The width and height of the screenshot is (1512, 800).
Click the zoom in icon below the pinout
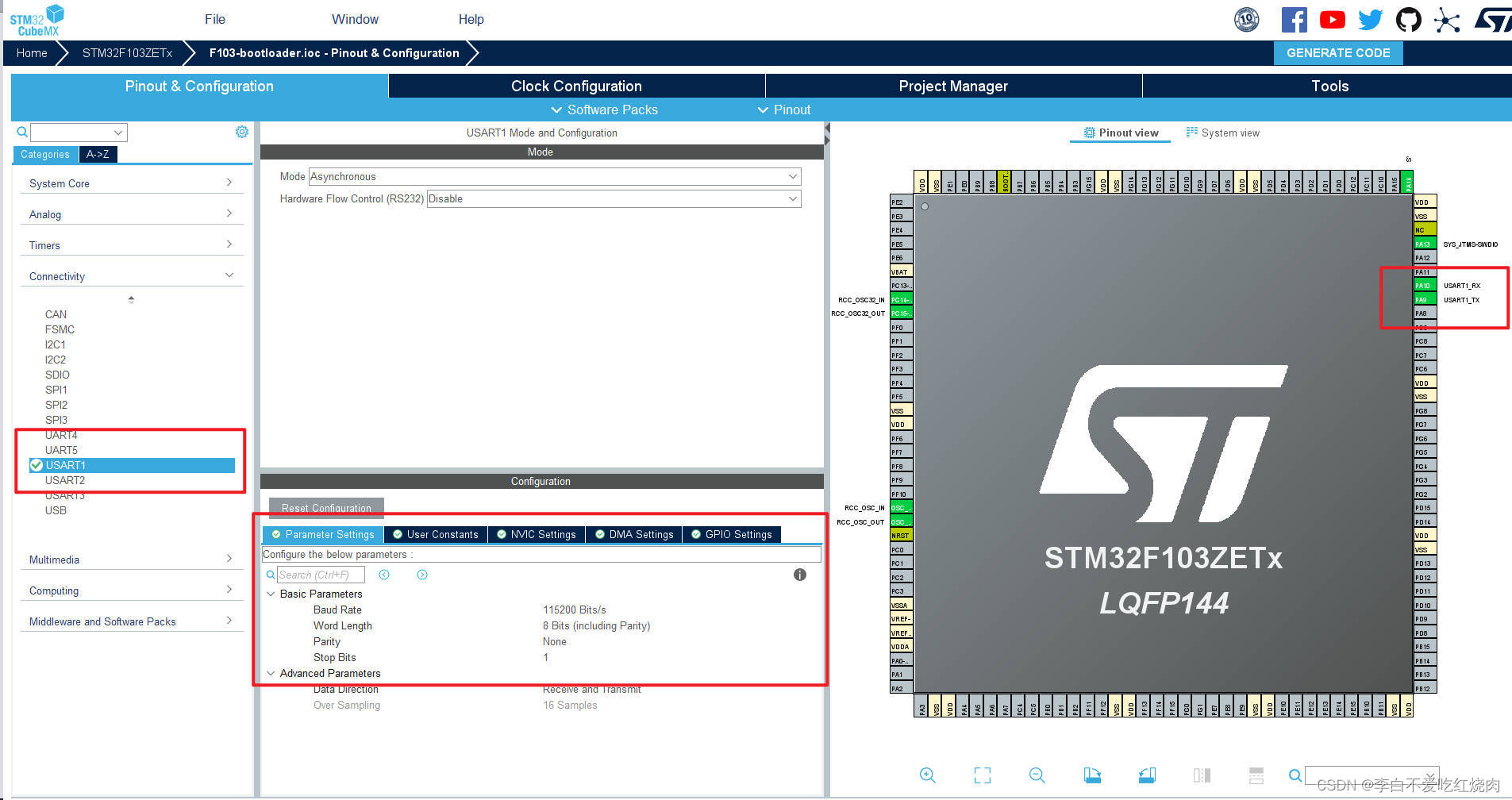(927, 775)
